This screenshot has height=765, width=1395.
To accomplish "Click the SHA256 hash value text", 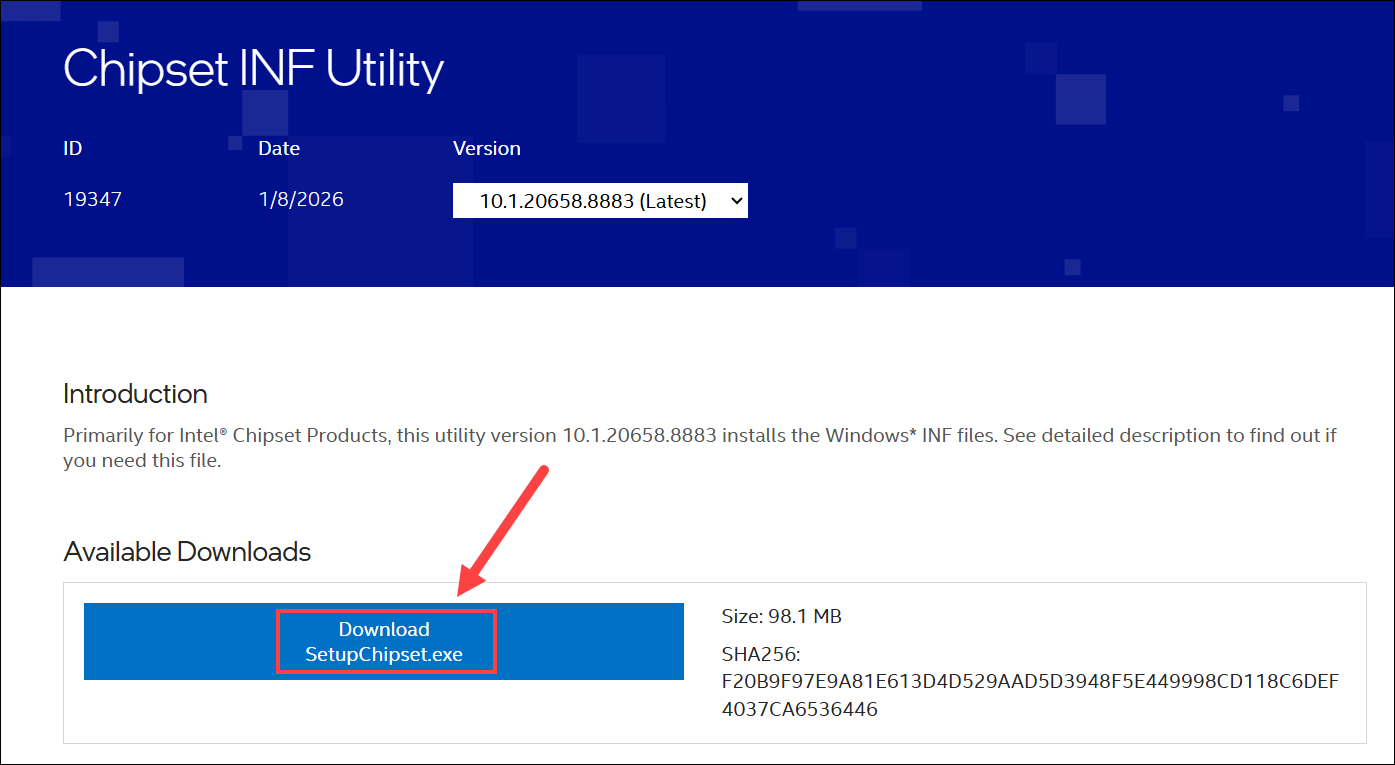I will click(x=1030, y=695).
